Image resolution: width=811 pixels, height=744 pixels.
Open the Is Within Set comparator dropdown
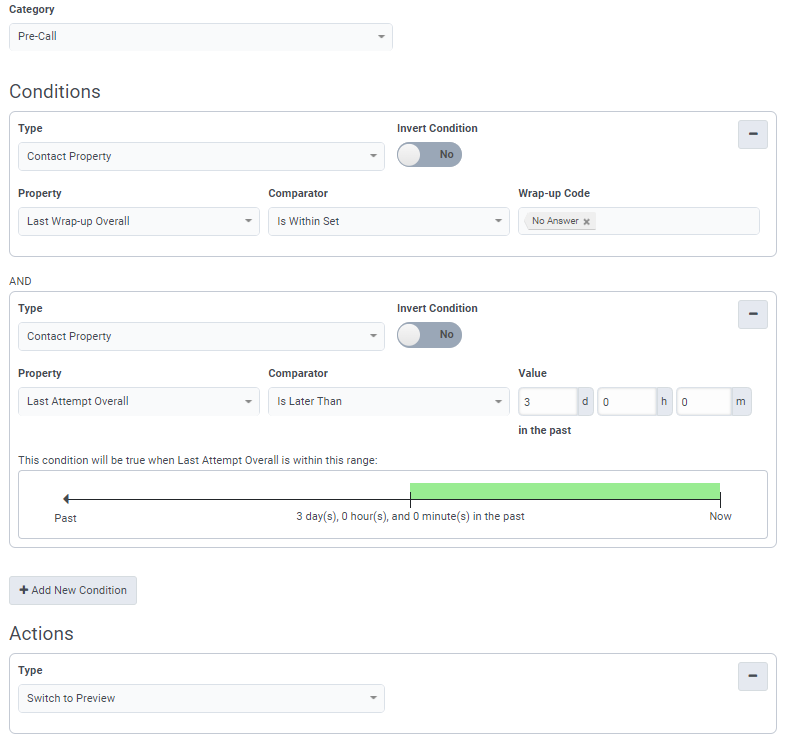point(389,221)
